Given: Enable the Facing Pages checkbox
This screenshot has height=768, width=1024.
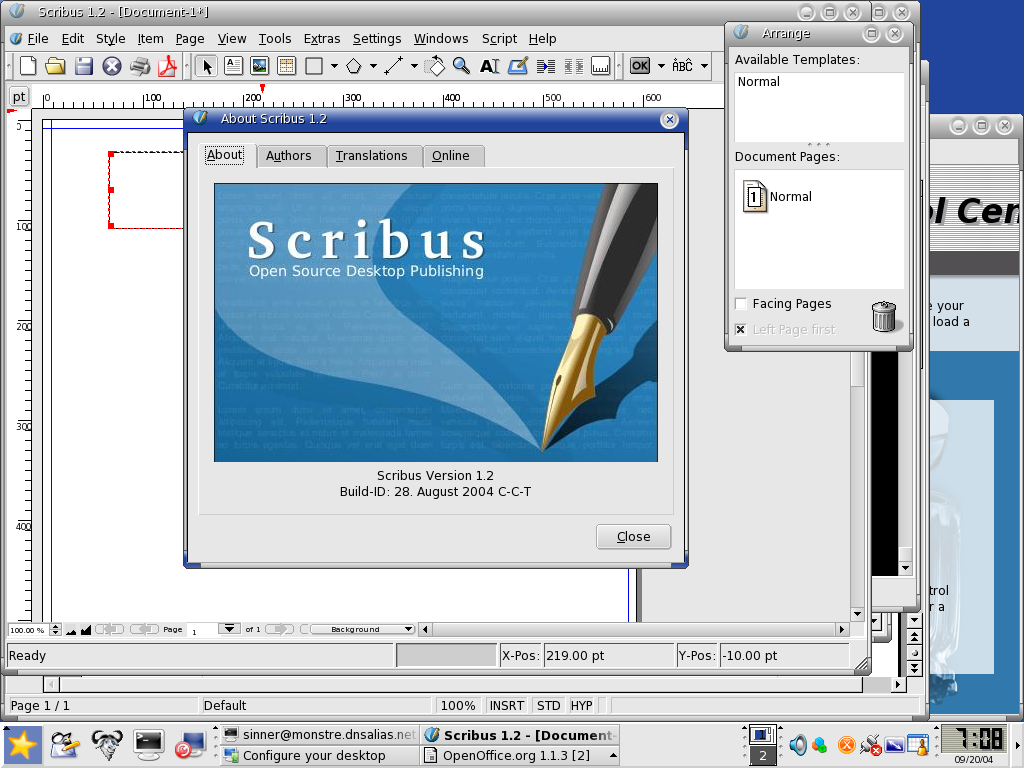Looking at the screenshot, I should (741, 304).
